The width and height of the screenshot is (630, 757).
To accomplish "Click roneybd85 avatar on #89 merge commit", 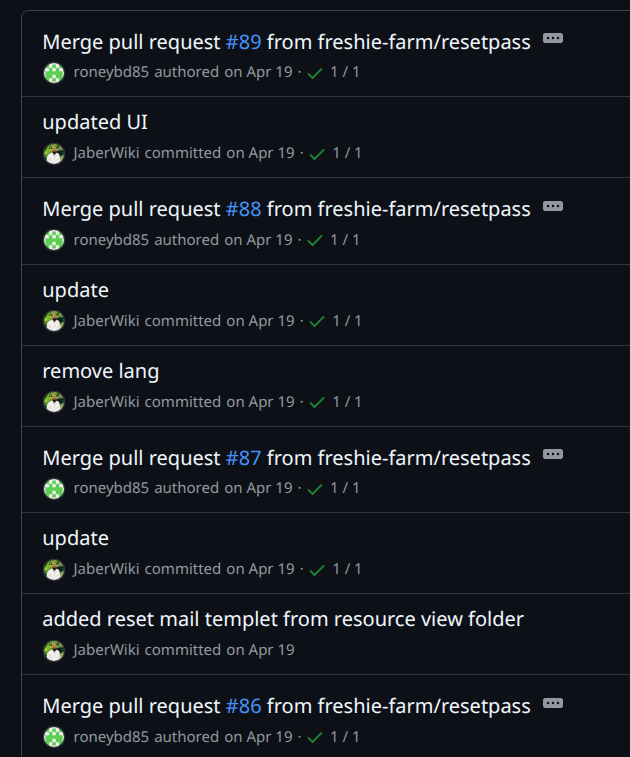I will (54, 73).
